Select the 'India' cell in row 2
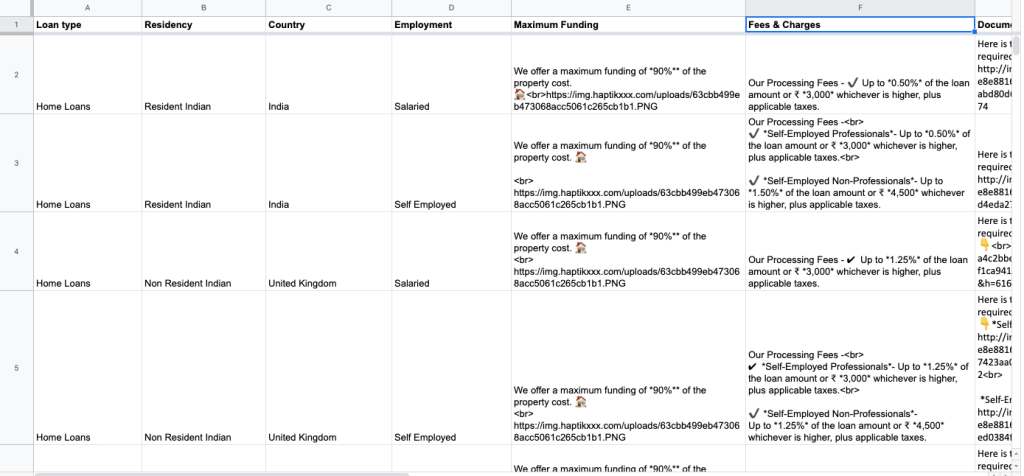The width and height of the screenshot is (1024, 476). (x=328, y=106)
